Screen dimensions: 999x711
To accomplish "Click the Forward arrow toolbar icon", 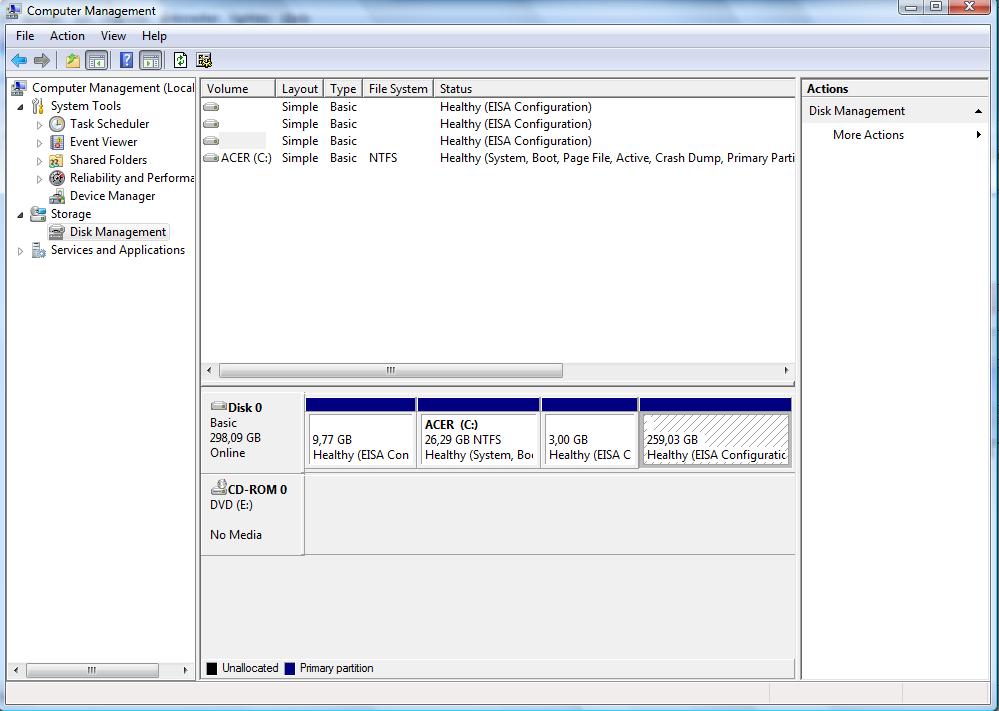I will click(x=42, y=61).
